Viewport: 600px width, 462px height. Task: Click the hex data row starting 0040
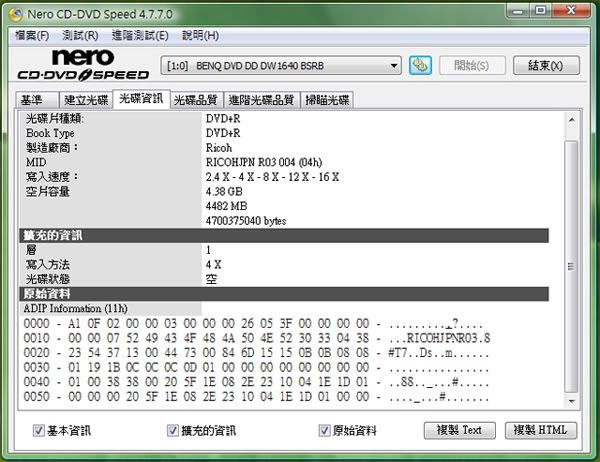click(256, 382)
